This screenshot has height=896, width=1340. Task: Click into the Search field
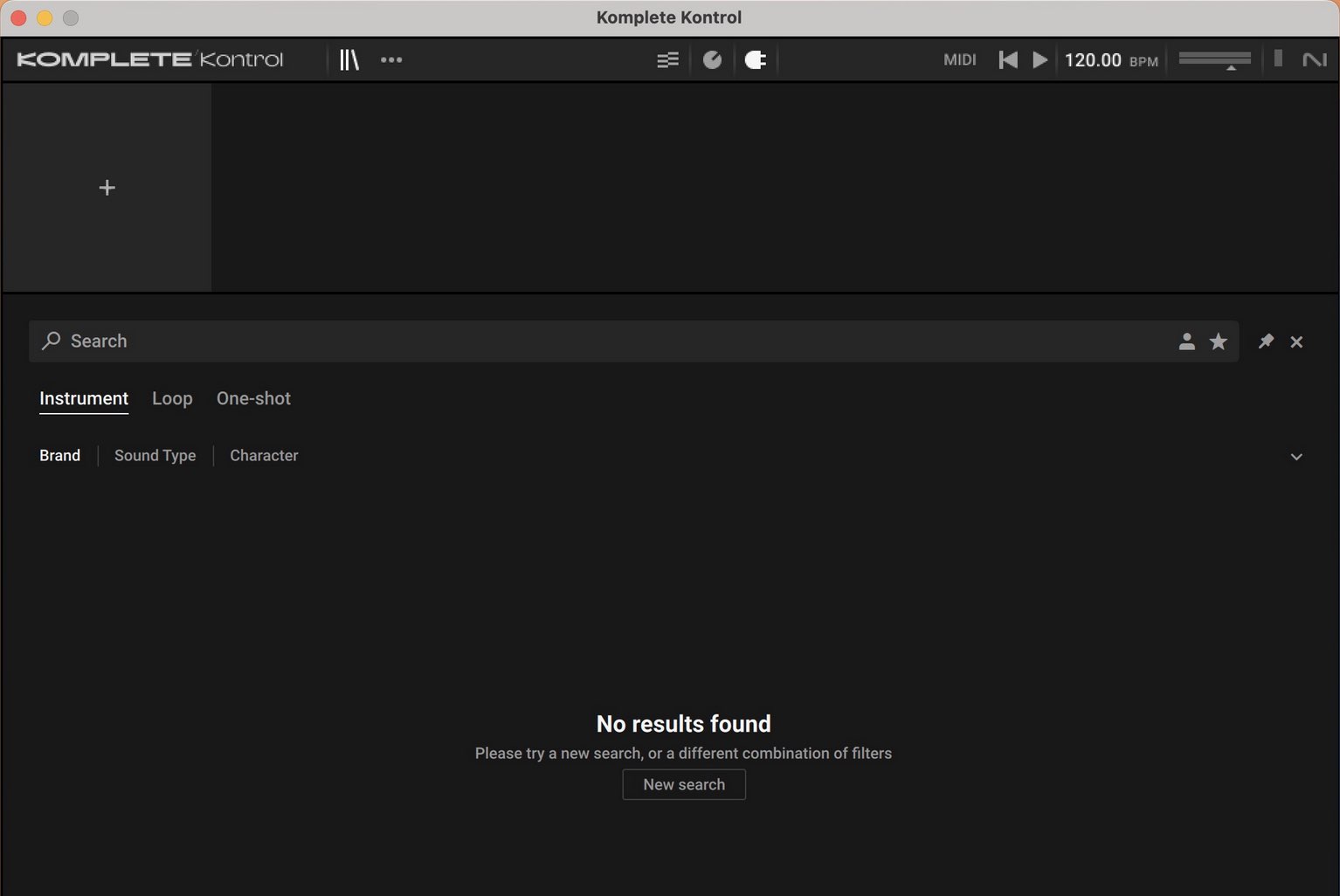coord(633,341)
